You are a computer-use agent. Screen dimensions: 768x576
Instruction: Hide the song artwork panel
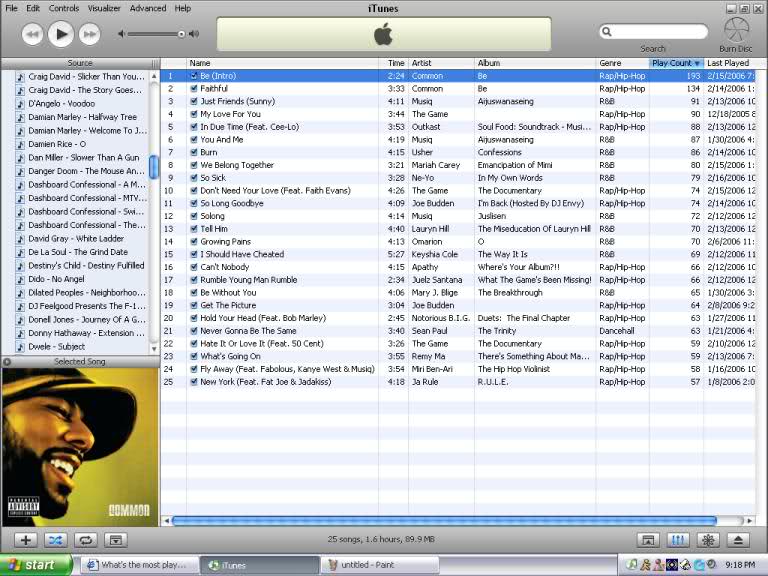click(x=116, y=540)
